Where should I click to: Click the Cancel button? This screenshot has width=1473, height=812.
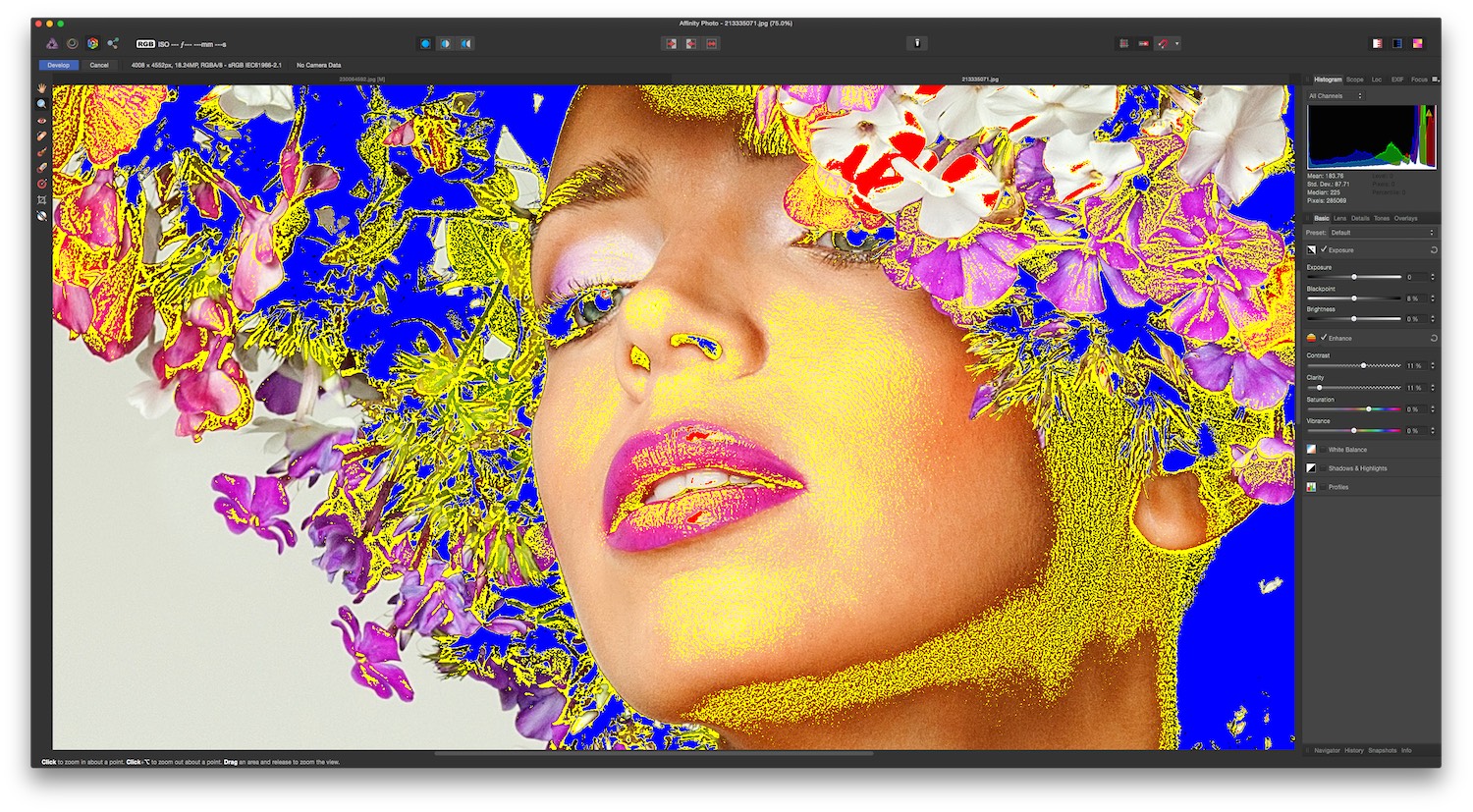point(99,65)
